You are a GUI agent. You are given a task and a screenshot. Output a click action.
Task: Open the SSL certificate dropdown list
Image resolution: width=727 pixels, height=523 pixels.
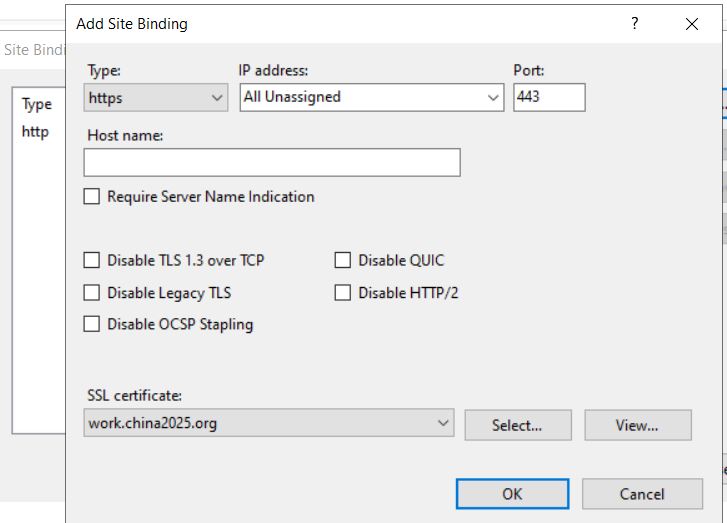tap(269, 423)
